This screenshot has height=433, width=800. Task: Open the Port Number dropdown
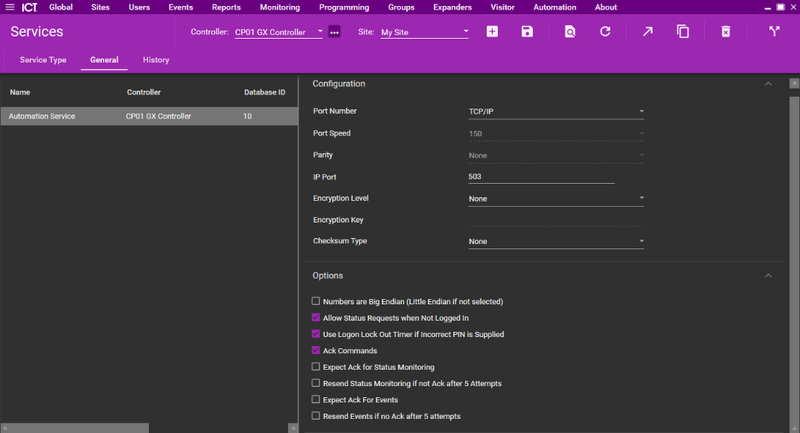click(x=556, y=112)
